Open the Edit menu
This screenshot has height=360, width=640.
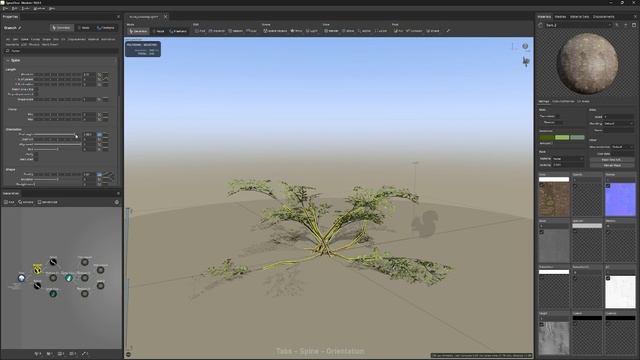tap(15, 8)
